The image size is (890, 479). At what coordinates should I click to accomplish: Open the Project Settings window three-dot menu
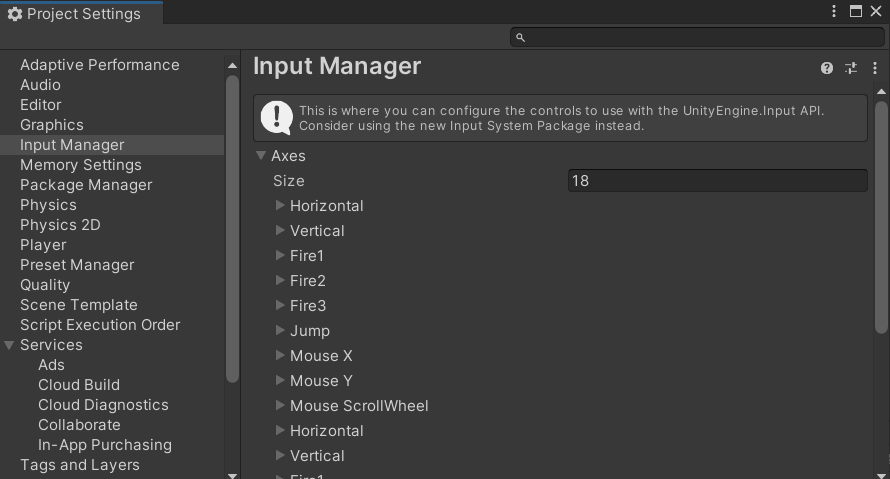pyautogui.click(x=834, y=11)
